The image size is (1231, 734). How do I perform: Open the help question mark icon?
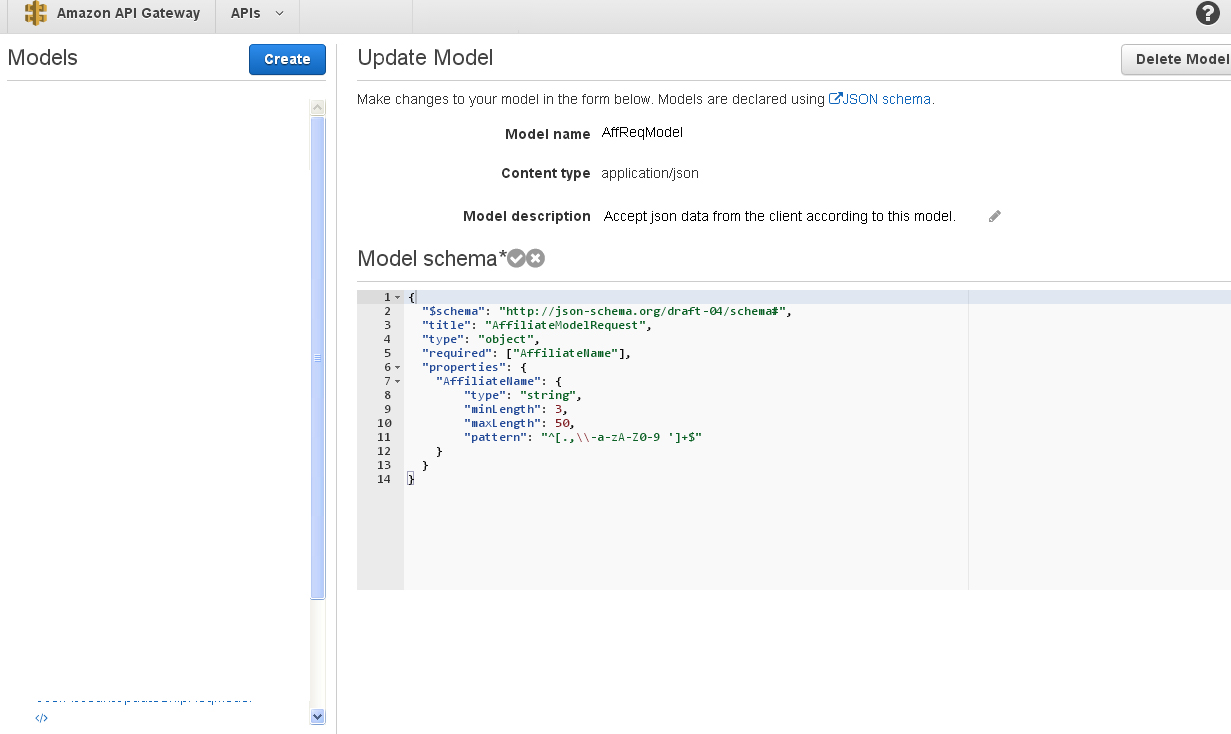(x=1208, y=13)
